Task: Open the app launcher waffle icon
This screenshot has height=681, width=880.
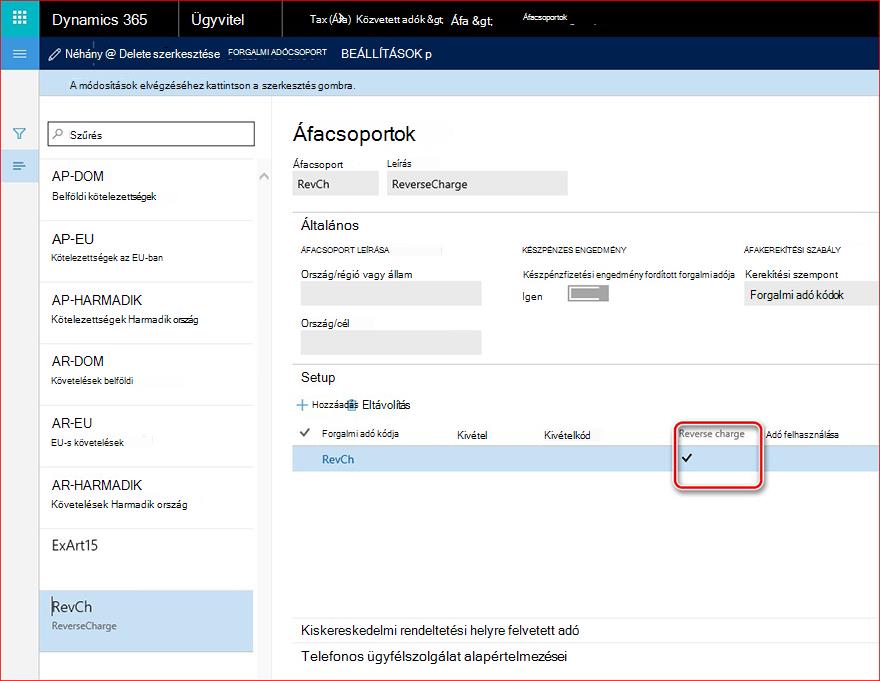Action: (20, 18)
